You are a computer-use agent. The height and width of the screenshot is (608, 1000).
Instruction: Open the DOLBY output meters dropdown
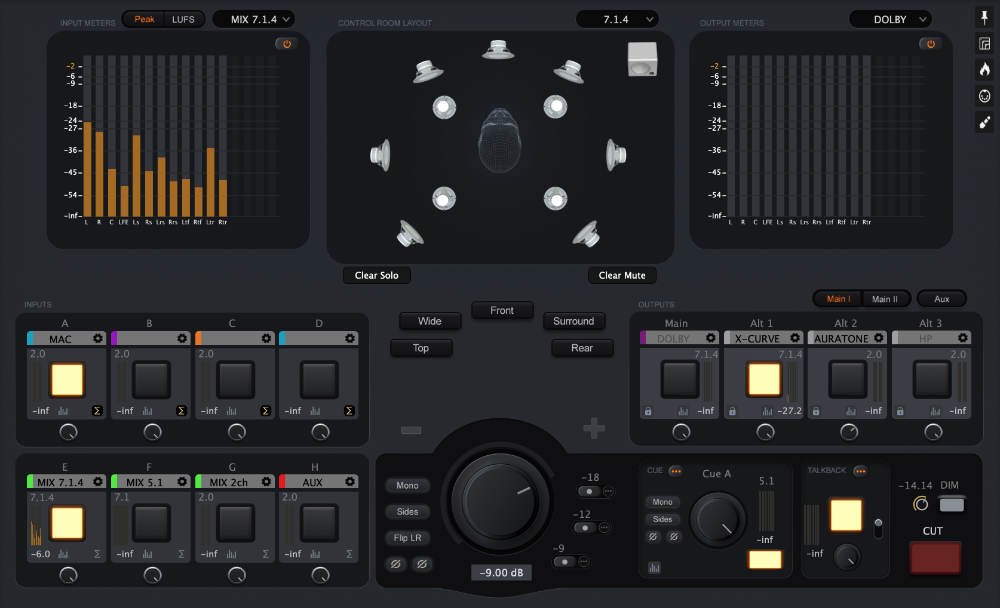pyautogui.click(x=890, y=17)
